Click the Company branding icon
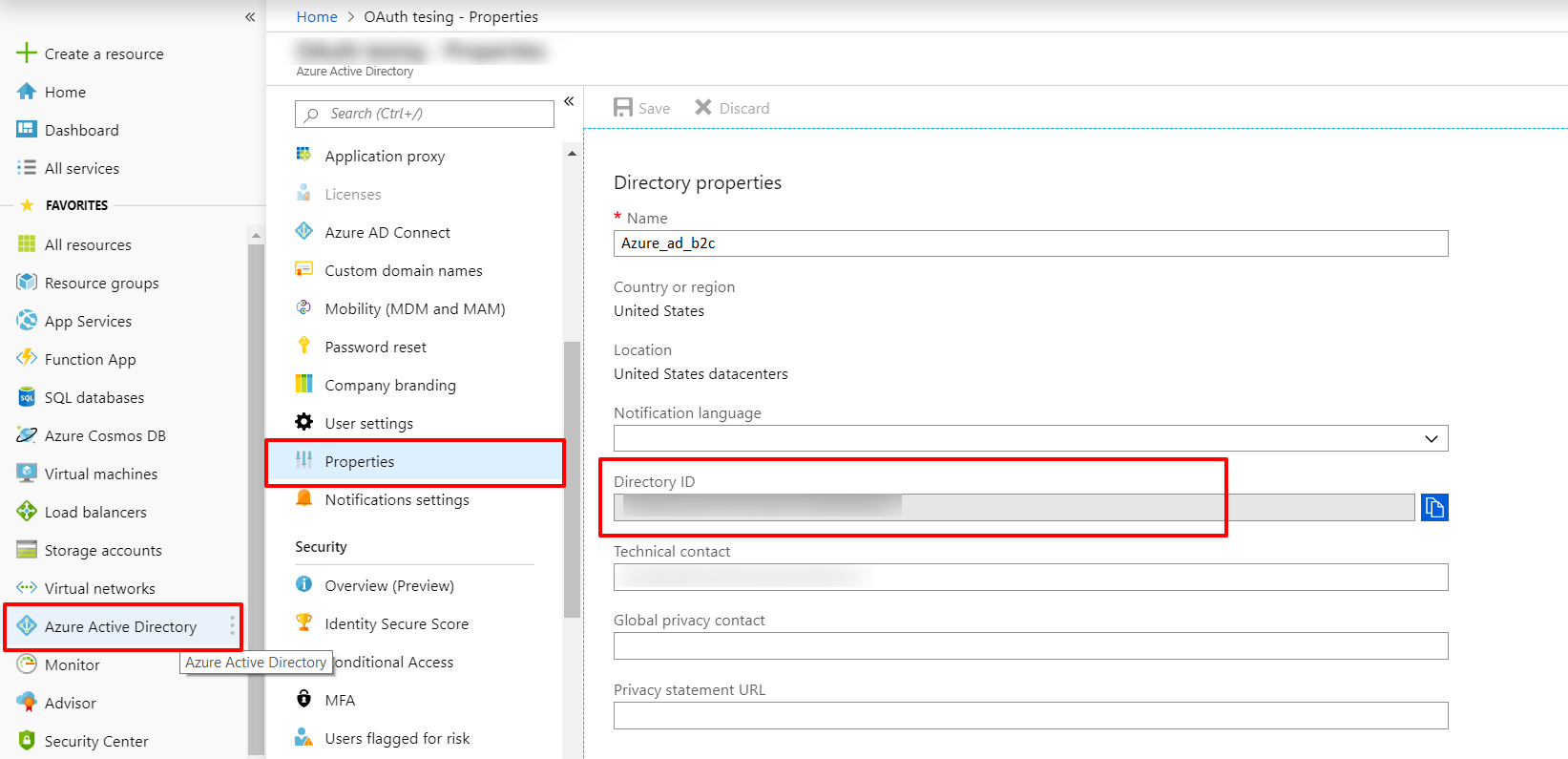1568x759 pixels. coord(303,384)
